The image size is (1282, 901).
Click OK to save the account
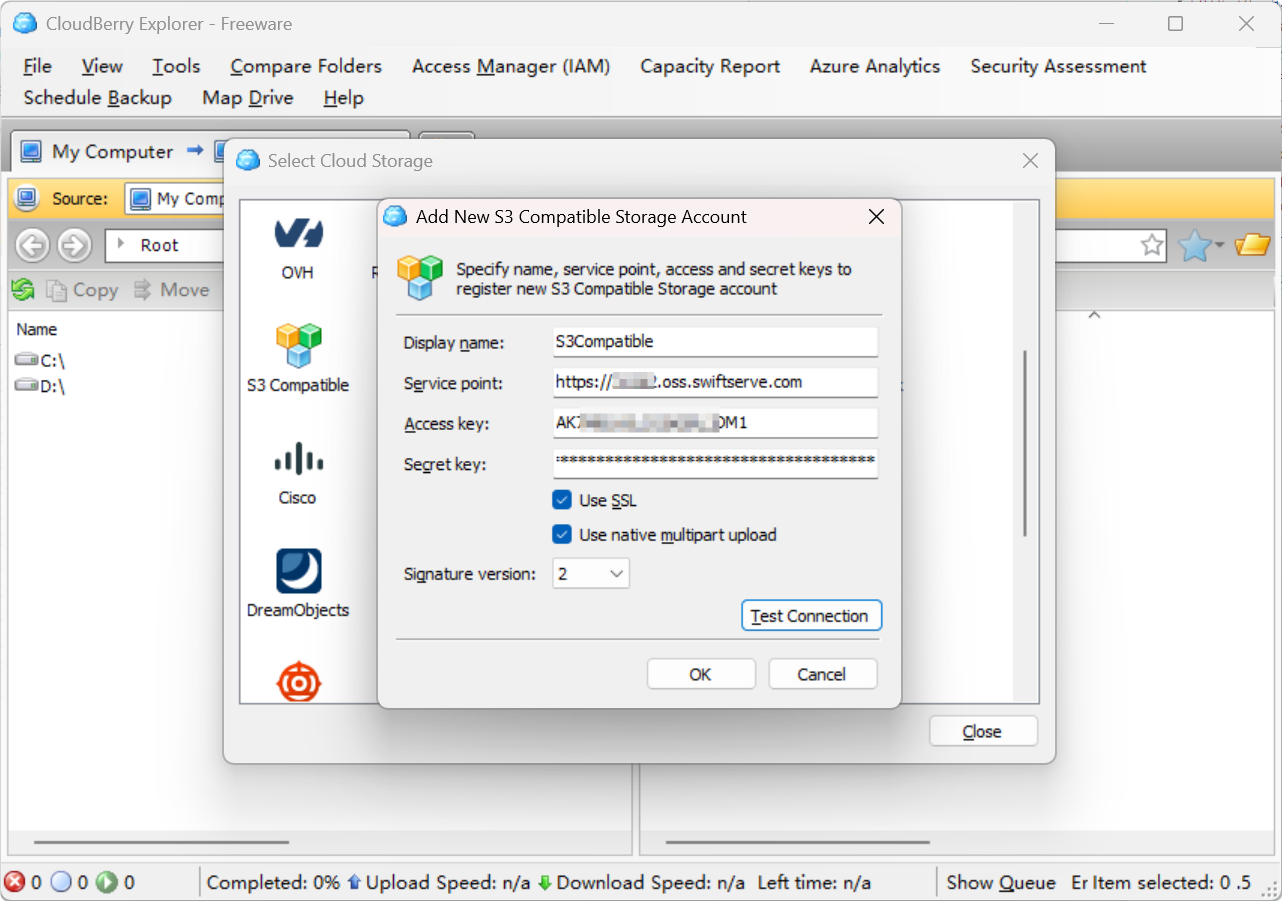point(700,674)
